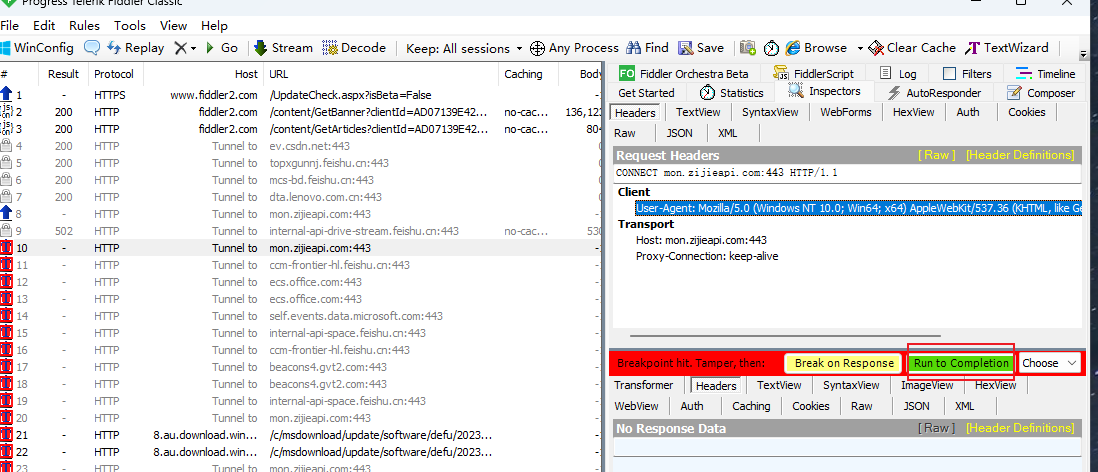Toggle Stream mode in the toolbar
Viewport: 1098px width, 472px height.
283,48
